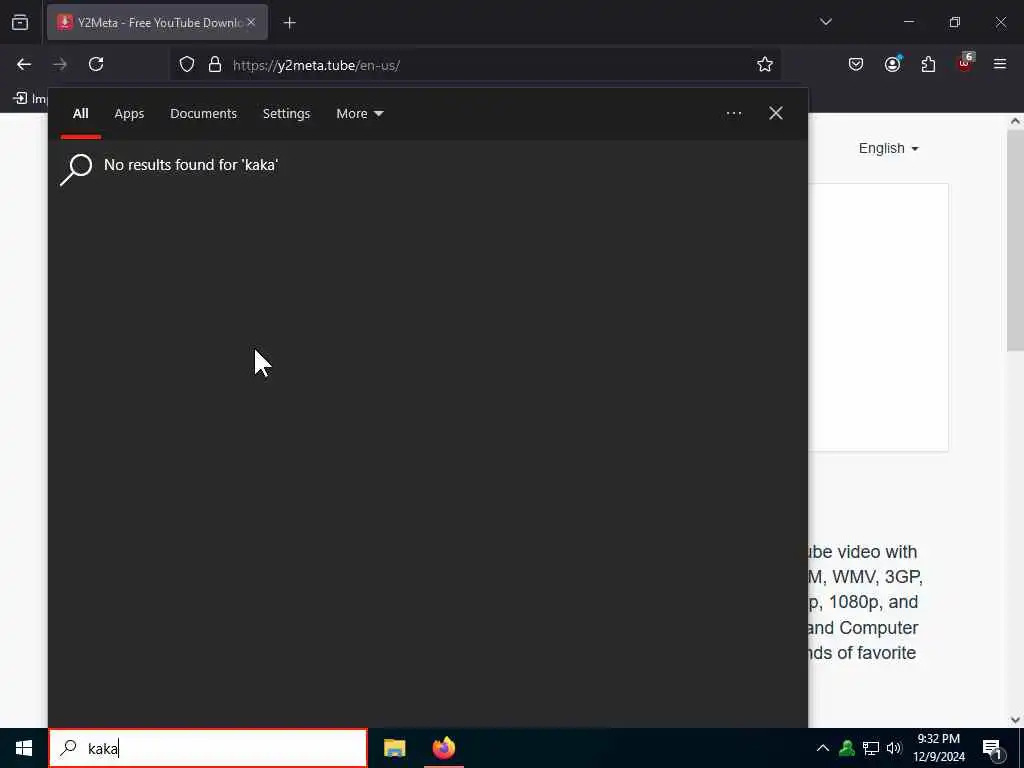Open the tracking protection shield panel
Viewport: 1024px width, 768px height.
(x=187, y=64)
